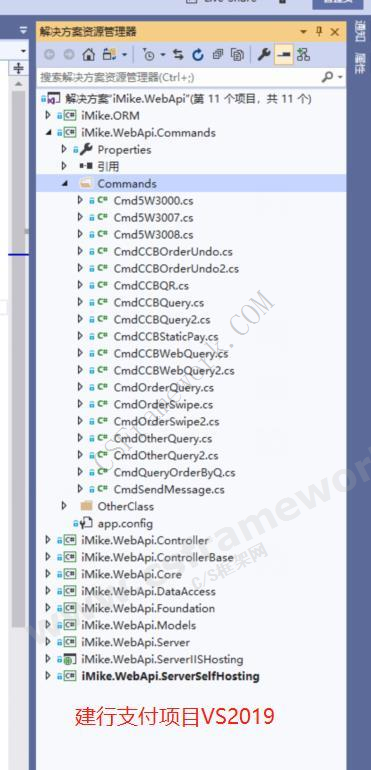Click Sync with Active Document icon
Viewport: 371px width, 770px height.
(178, 55)
